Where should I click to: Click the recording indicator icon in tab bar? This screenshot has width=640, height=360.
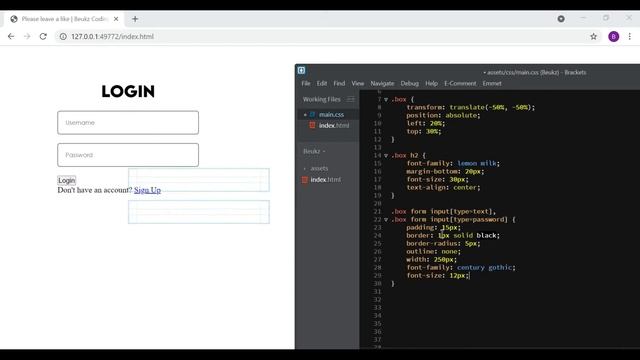pos(561,19)
